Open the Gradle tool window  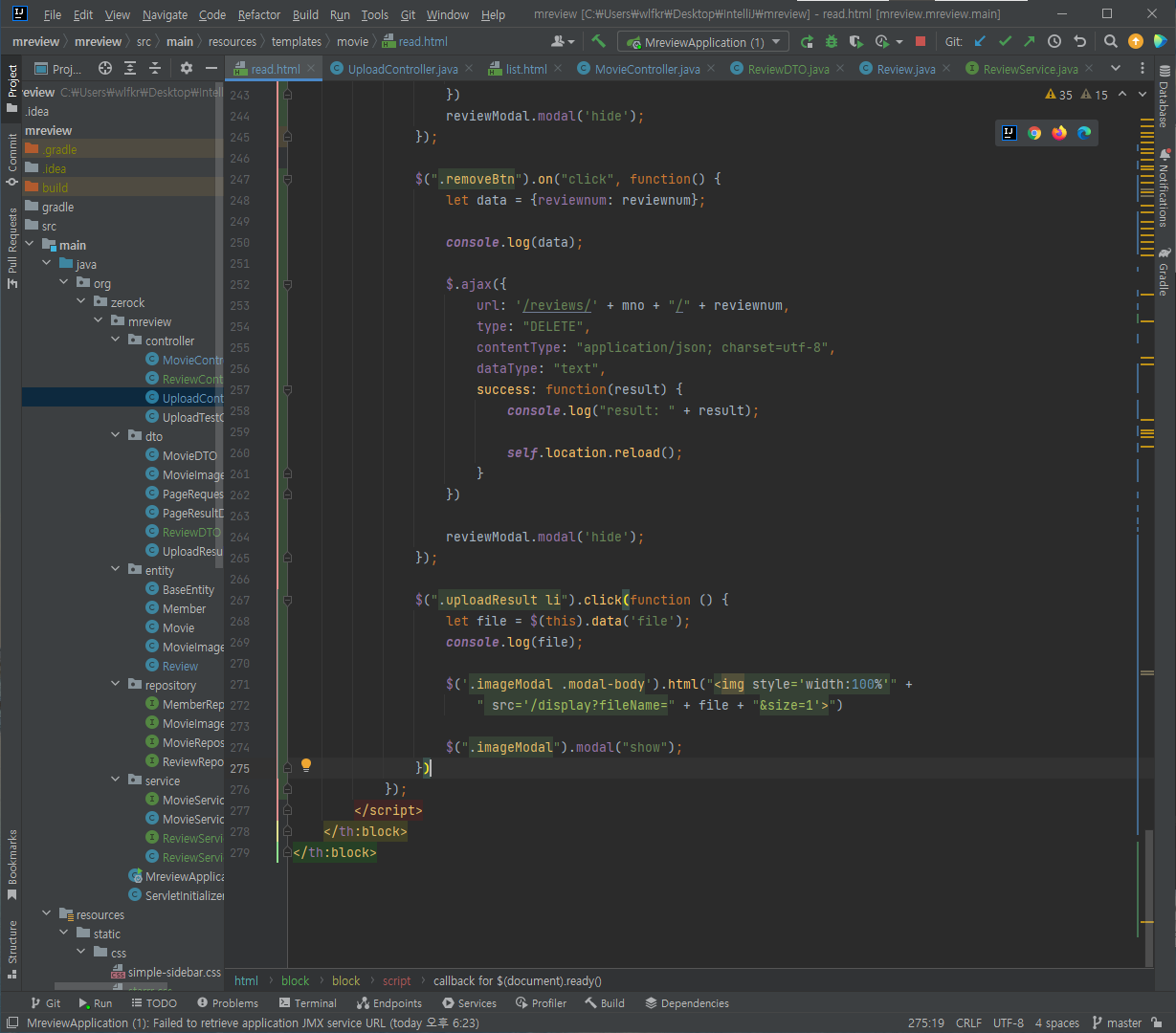(1164, 272)
